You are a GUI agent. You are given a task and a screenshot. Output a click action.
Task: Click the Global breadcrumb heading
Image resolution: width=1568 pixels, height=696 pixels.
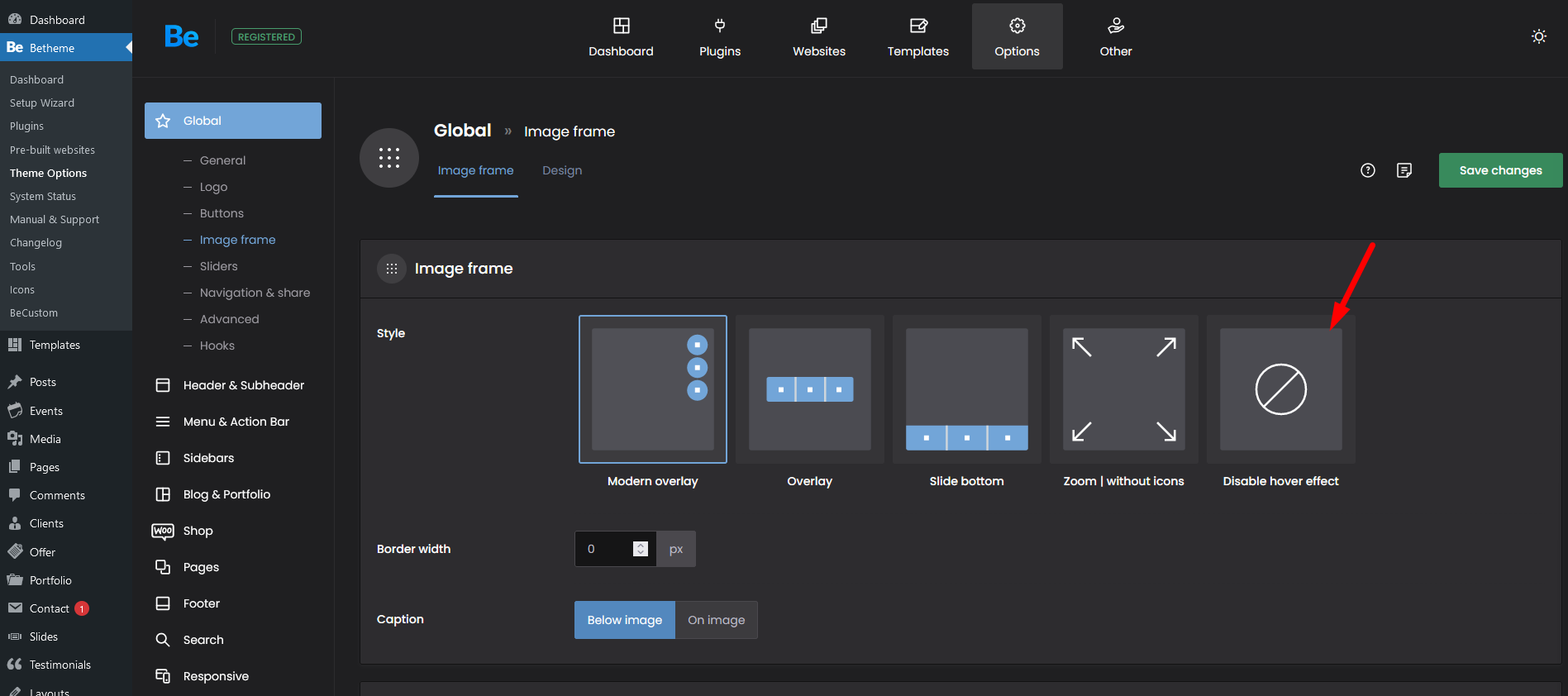(x=462, y=131)
